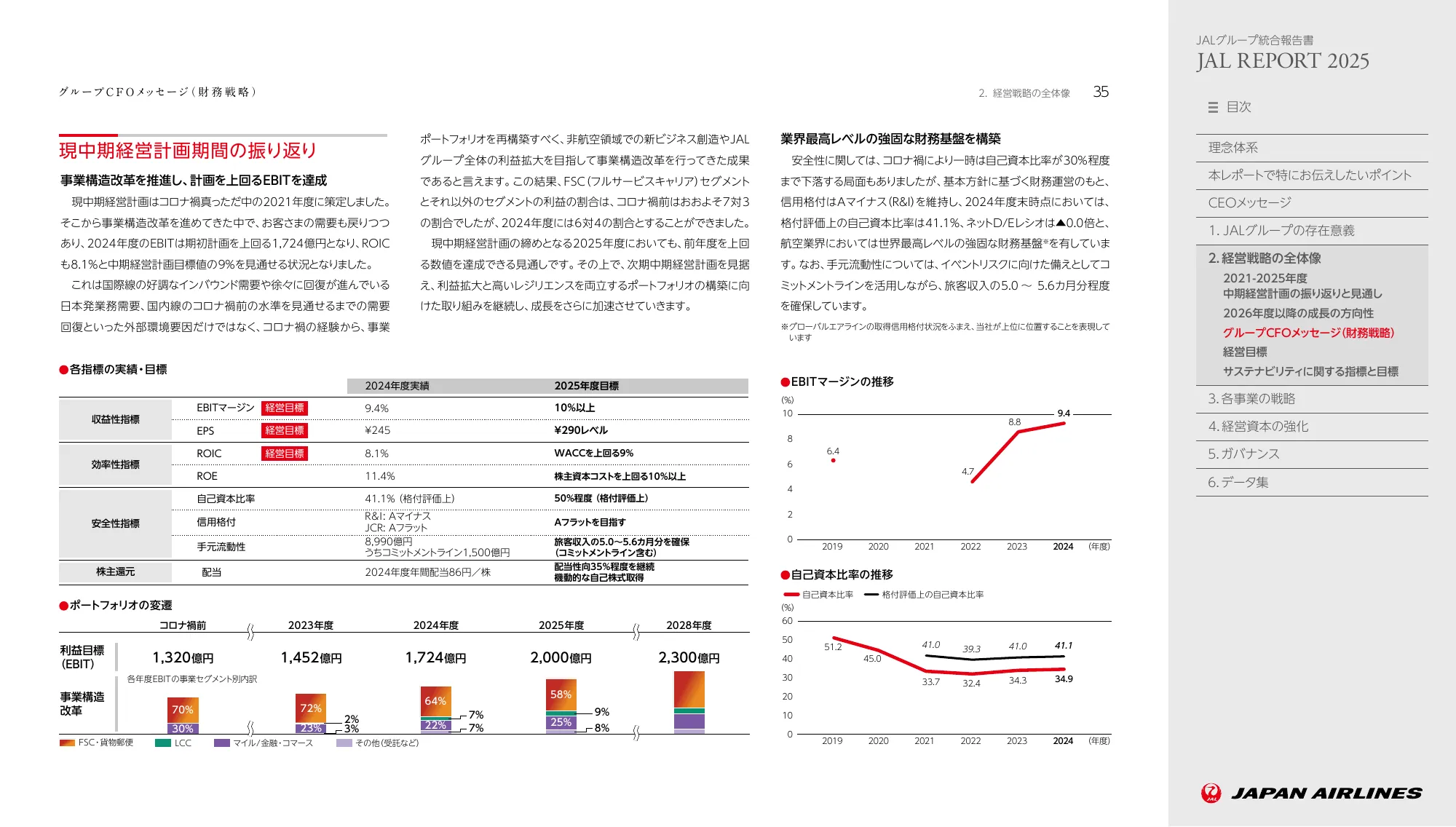Click the JAL crane logo icon

click(x=1211, y=793)
